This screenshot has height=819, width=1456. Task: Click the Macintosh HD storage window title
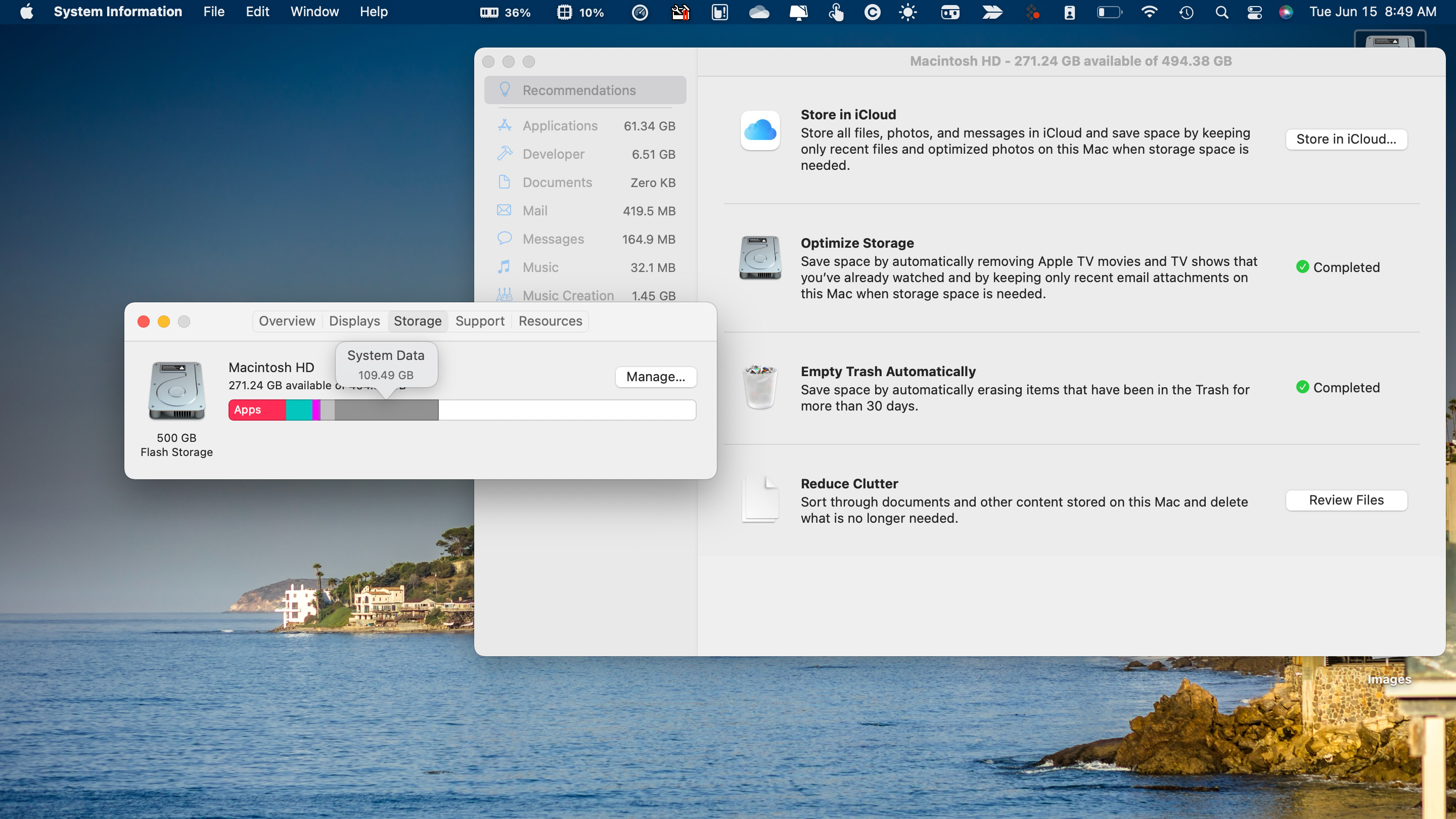[x=1071, y=61]
